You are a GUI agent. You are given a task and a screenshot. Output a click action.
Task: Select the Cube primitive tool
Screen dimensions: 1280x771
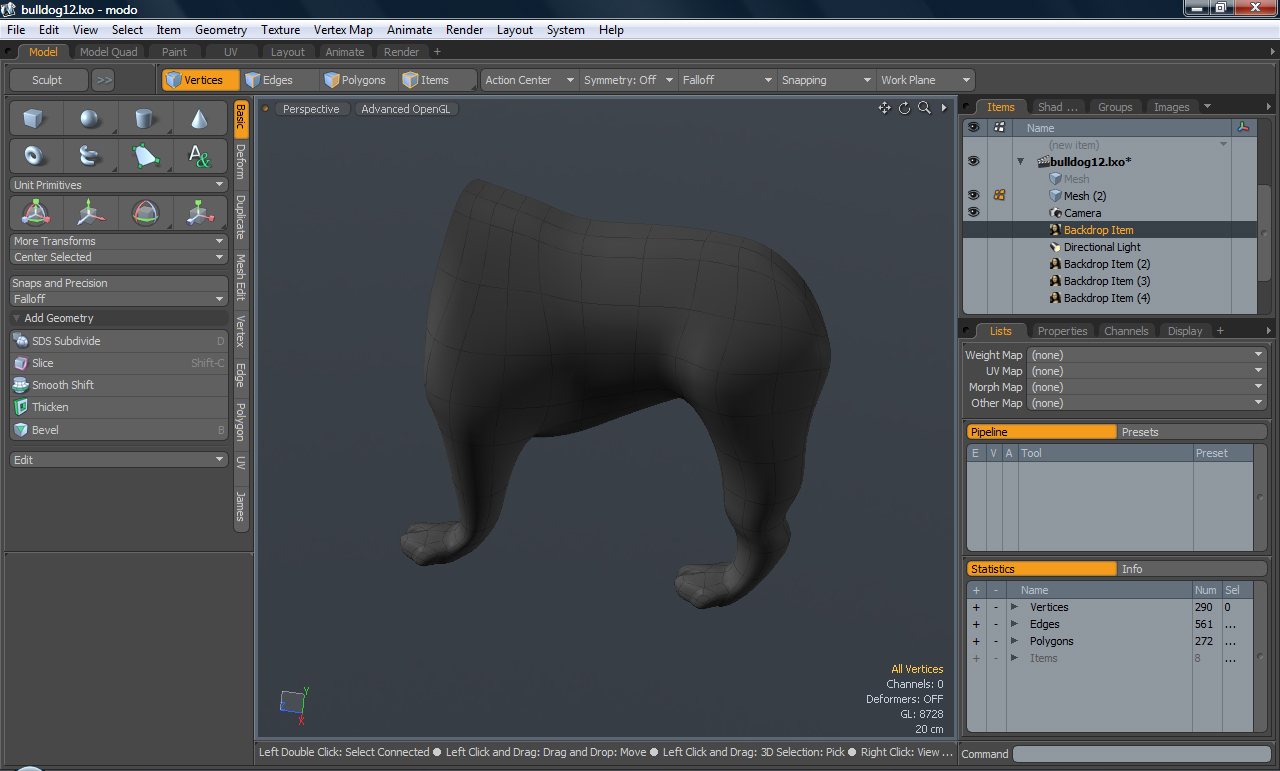click(x=35, y=119)
